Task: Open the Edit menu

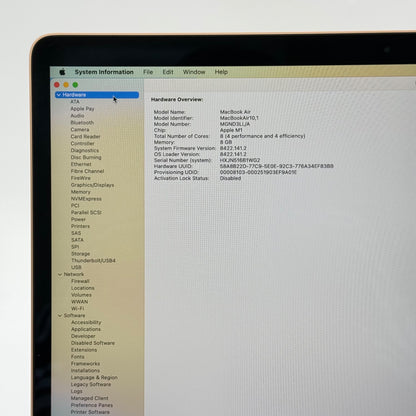Action: point(168,72)
